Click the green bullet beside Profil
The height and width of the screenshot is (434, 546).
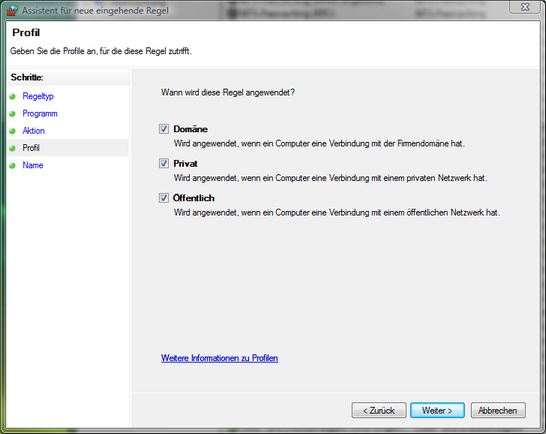[13, 148]
